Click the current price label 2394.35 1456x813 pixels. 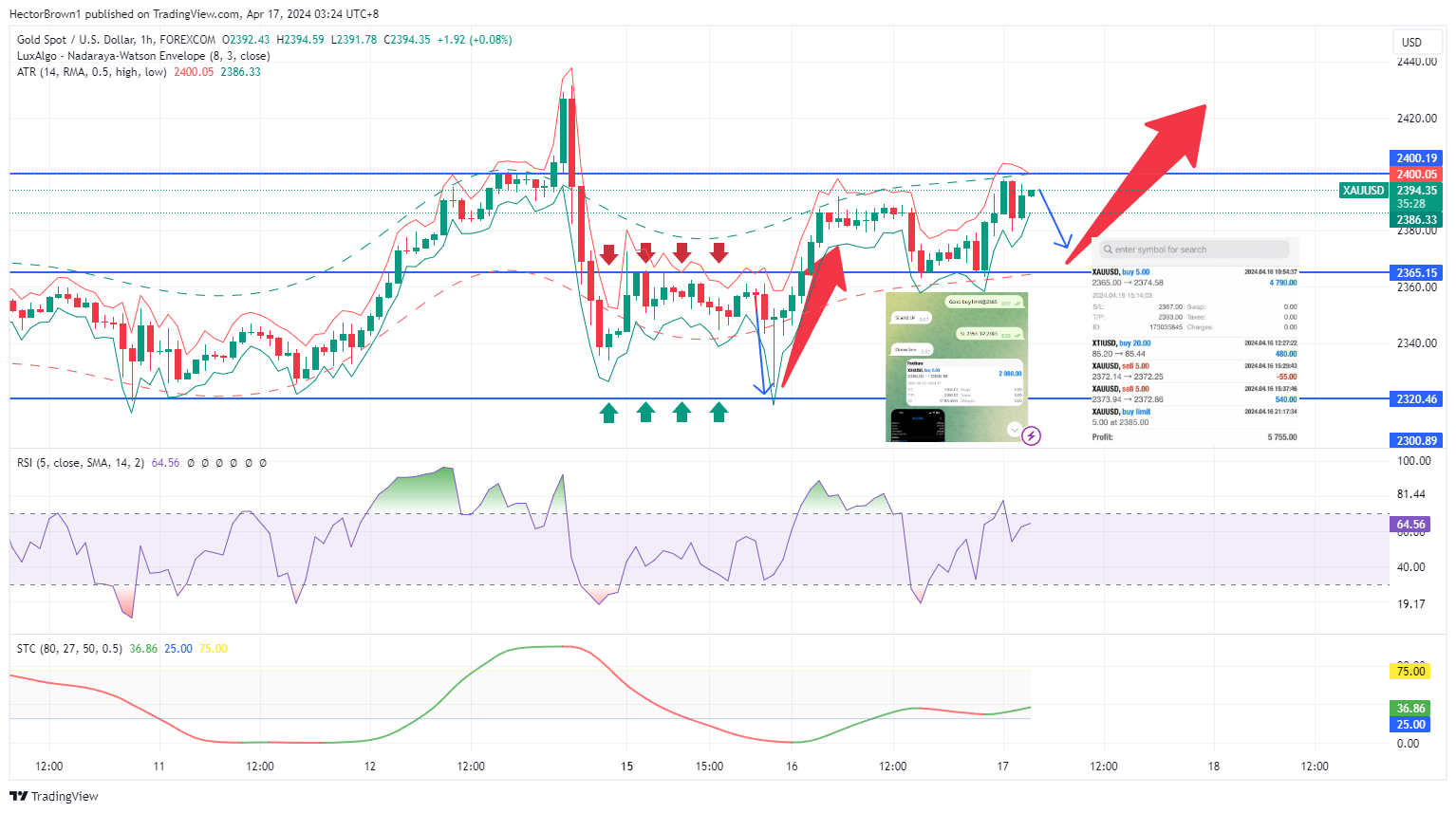[1416, 191]
